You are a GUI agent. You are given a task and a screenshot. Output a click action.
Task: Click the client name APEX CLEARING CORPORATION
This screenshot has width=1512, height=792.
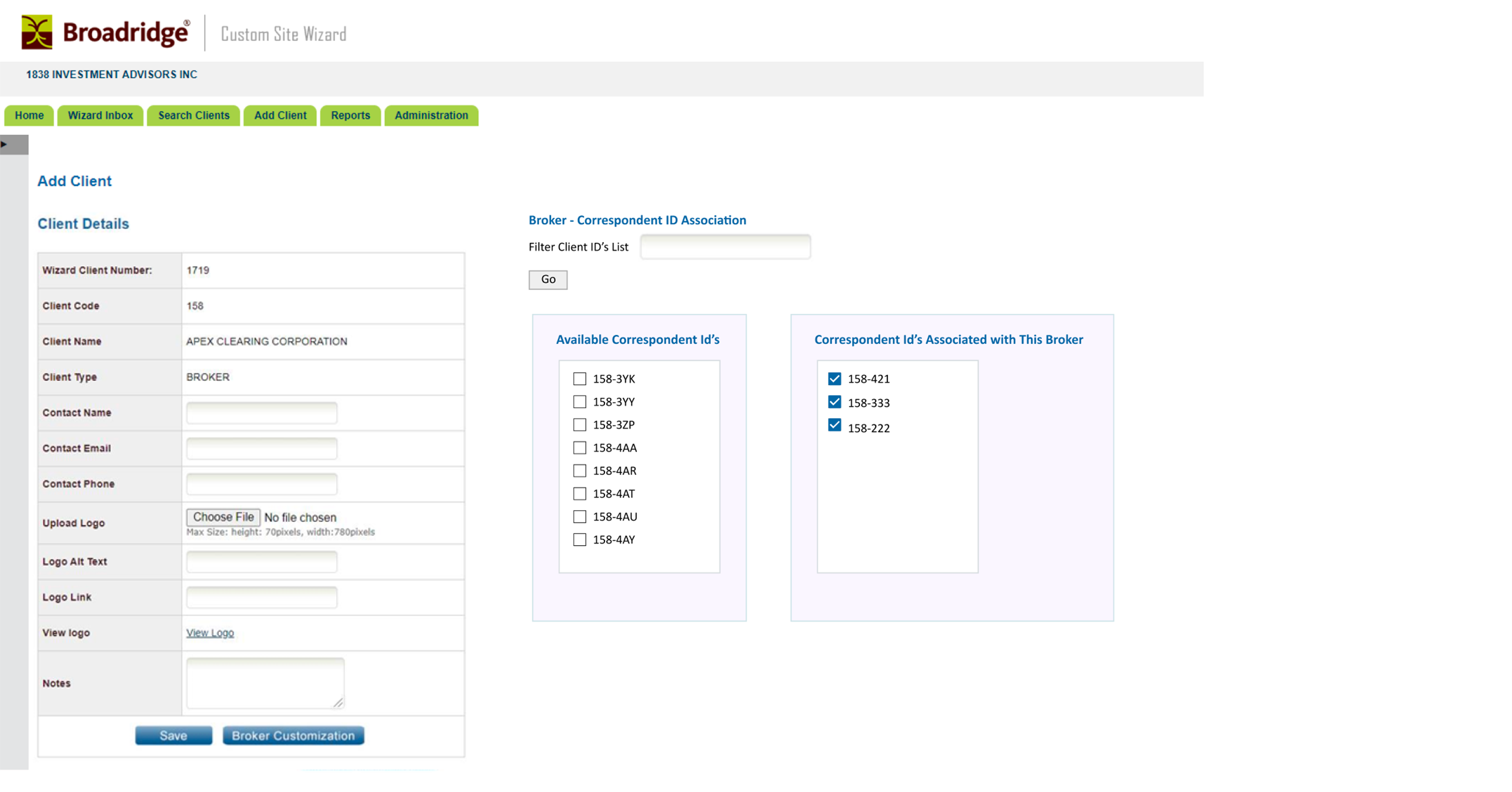(x=267, y=341)
